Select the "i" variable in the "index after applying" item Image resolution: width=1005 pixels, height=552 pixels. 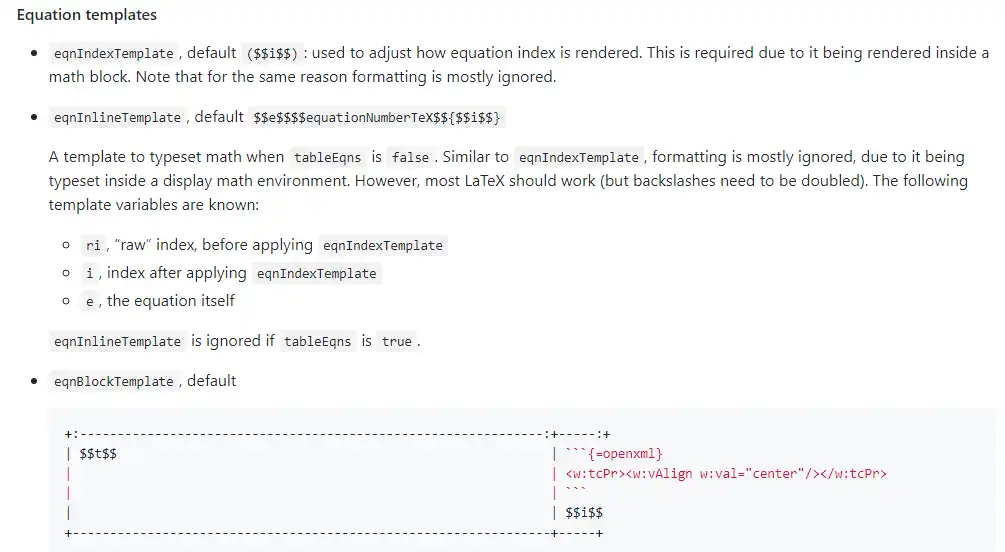(90, 273)
